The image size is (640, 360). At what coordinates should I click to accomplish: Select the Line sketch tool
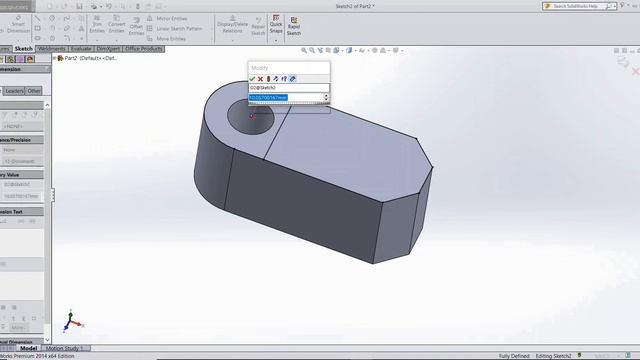38,18
